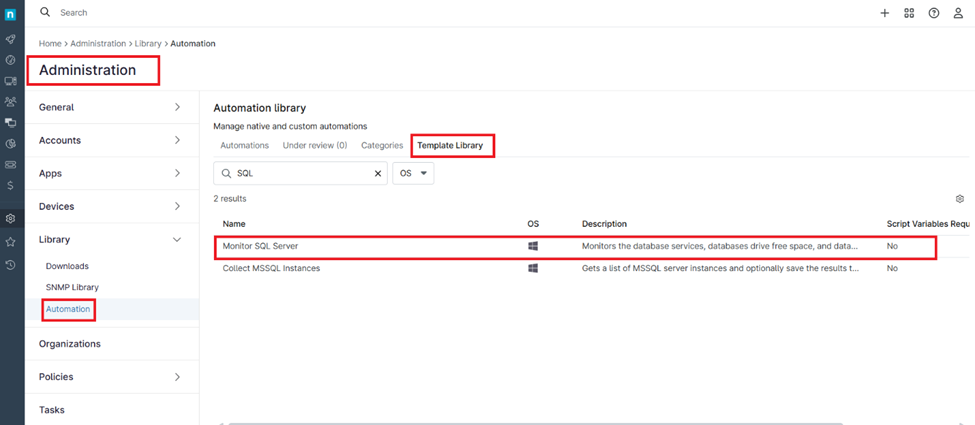
Task: Click Windows icon in Monitor SQL Server row
Action: (533, 246)
